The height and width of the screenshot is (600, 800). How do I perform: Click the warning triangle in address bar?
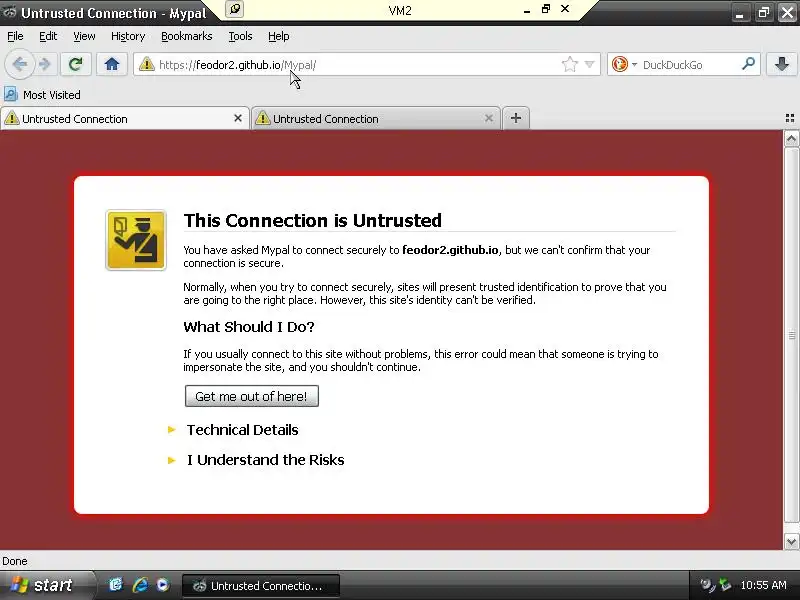[x=146, y=64]
